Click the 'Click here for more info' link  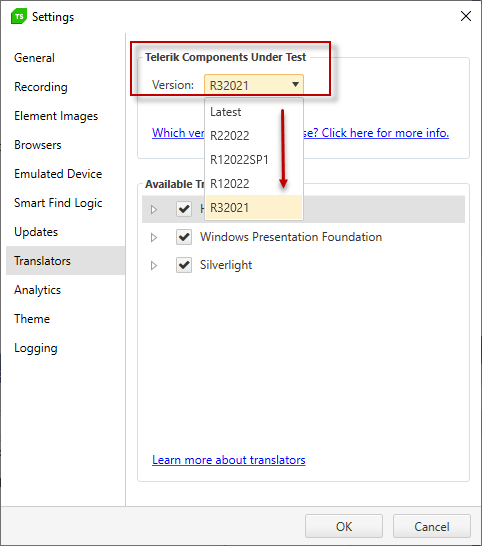[385, 133]
